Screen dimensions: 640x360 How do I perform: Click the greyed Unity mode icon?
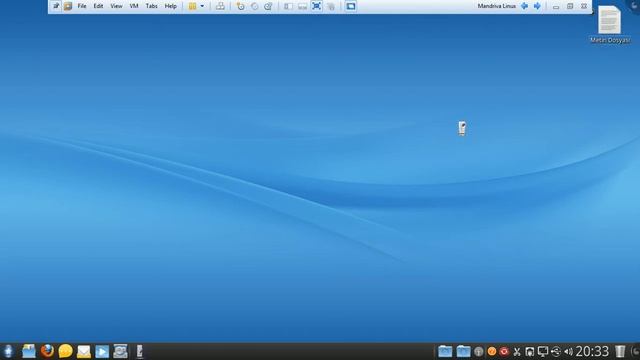pyautogui.click(x=331, y=6)
